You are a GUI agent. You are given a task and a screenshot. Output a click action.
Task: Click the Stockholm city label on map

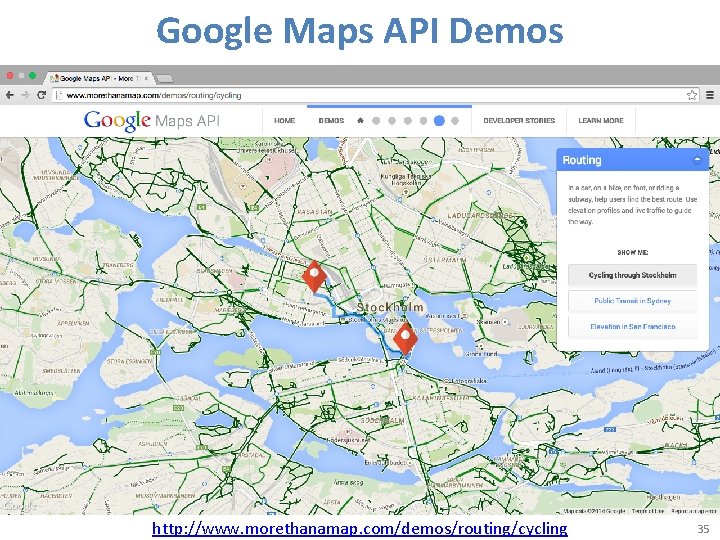(x=390, y=307)
